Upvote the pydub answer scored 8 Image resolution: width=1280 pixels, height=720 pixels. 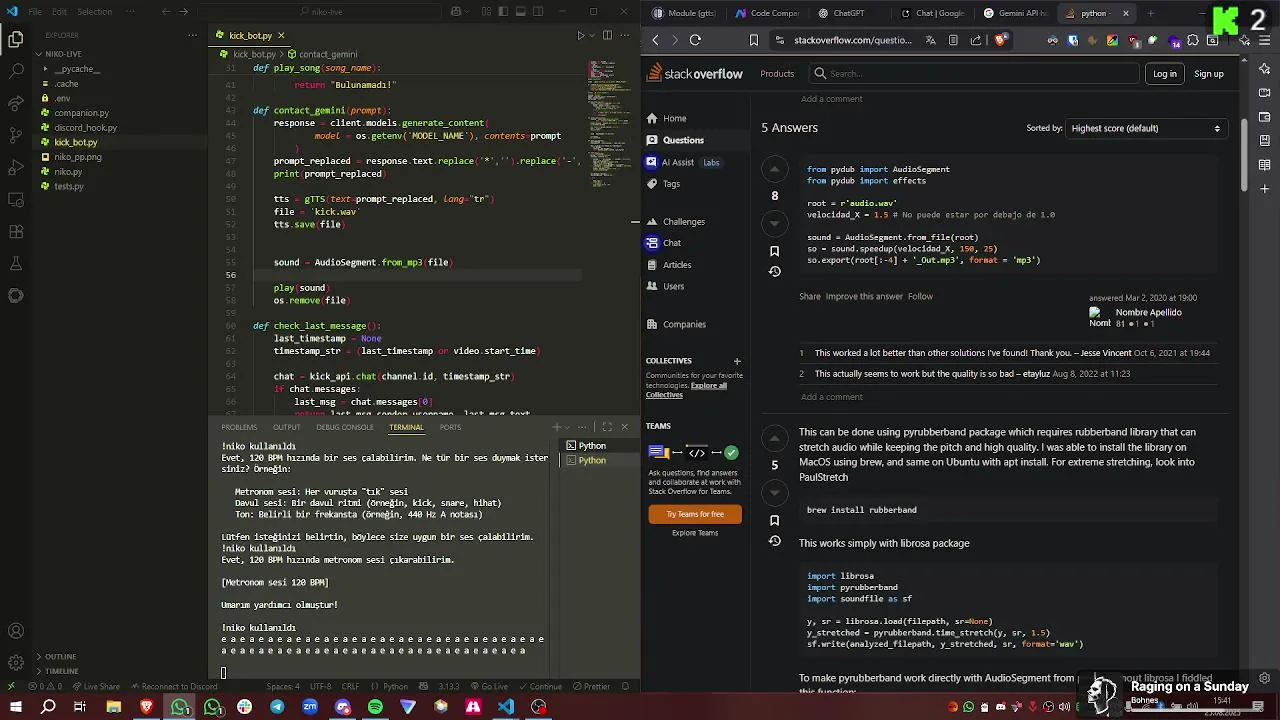click(774, 170)
